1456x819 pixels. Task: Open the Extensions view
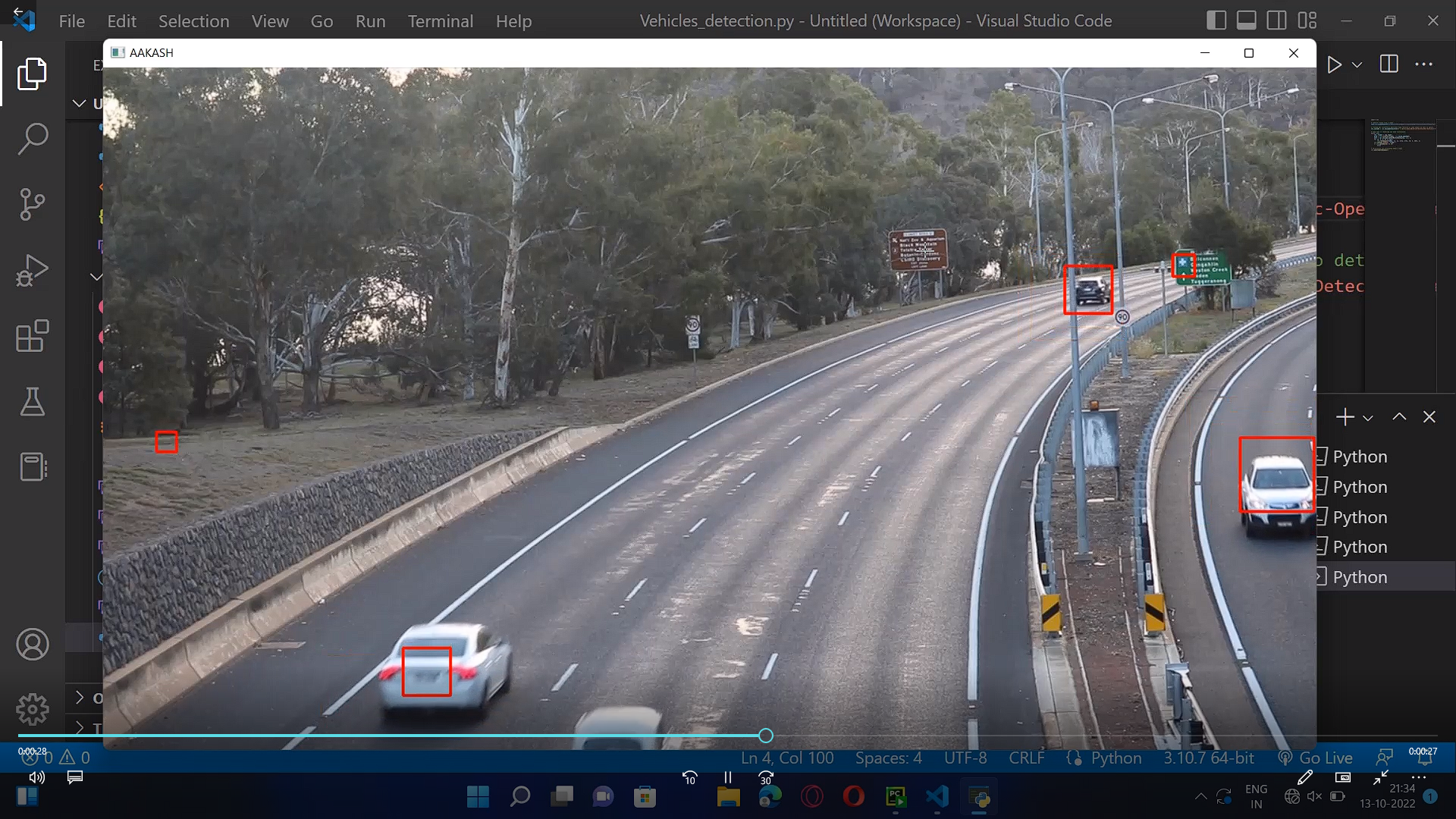point(32,336)
